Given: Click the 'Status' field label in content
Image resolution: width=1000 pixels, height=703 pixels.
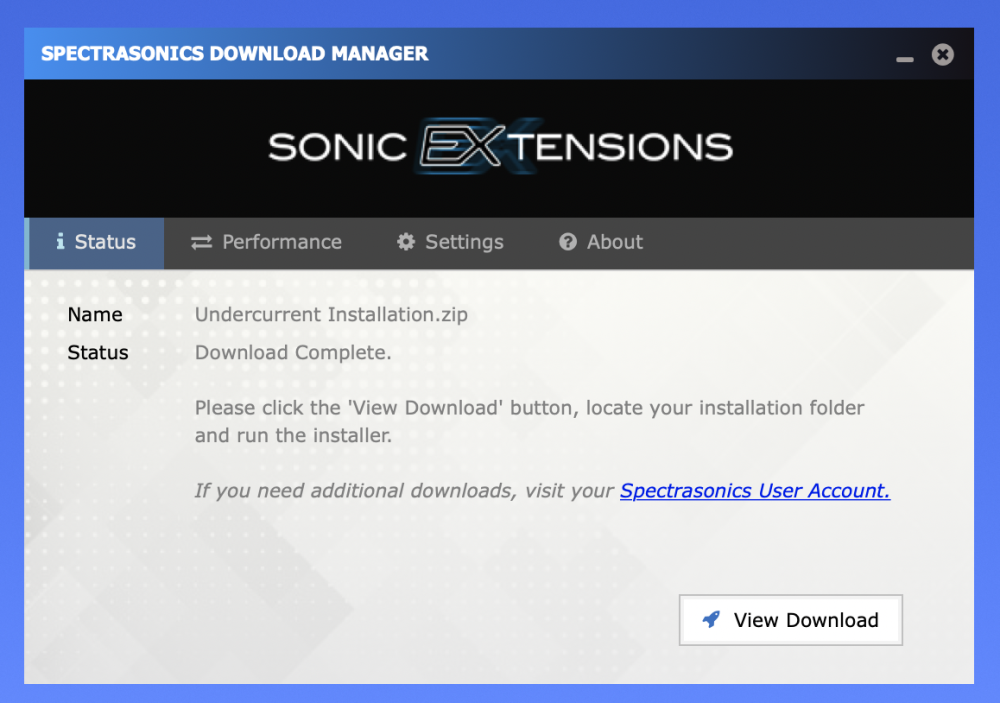Looking at the screenshot, I should [x=98, y=353].
